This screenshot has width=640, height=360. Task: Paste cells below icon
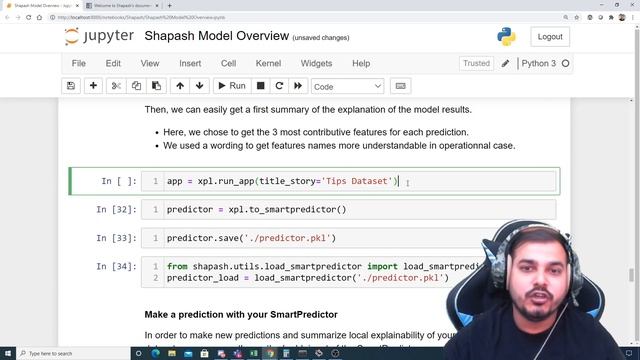[156, 86]
